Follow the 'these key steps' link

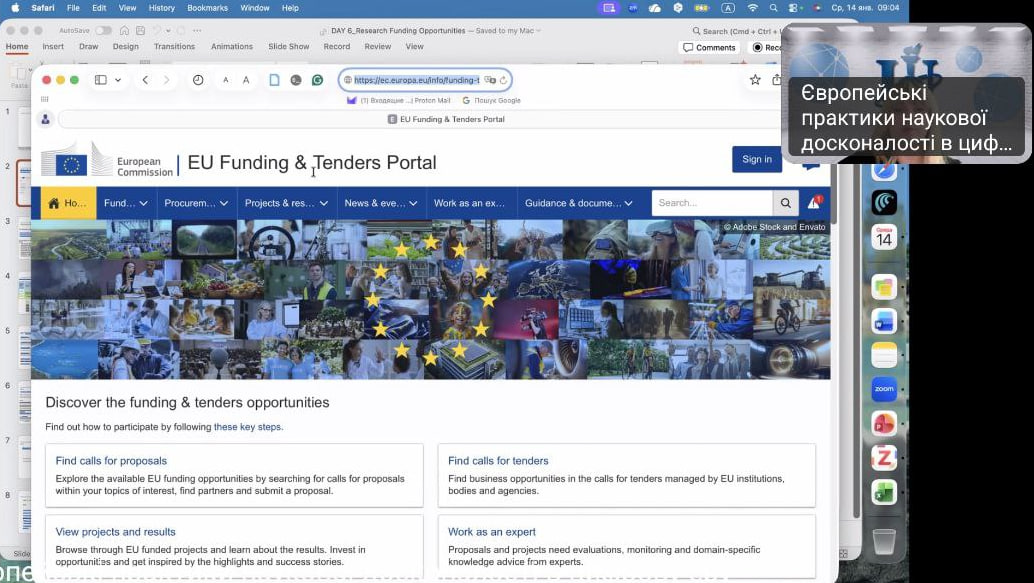(x=248, y=427)
